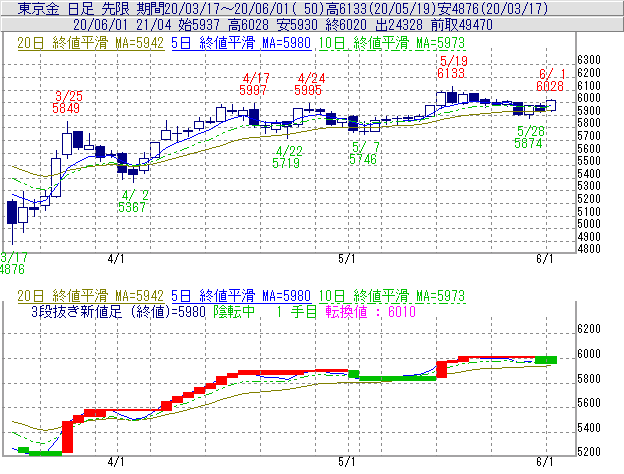
Task: Click the latest green block in the lower chart
Action: point(546,360)
